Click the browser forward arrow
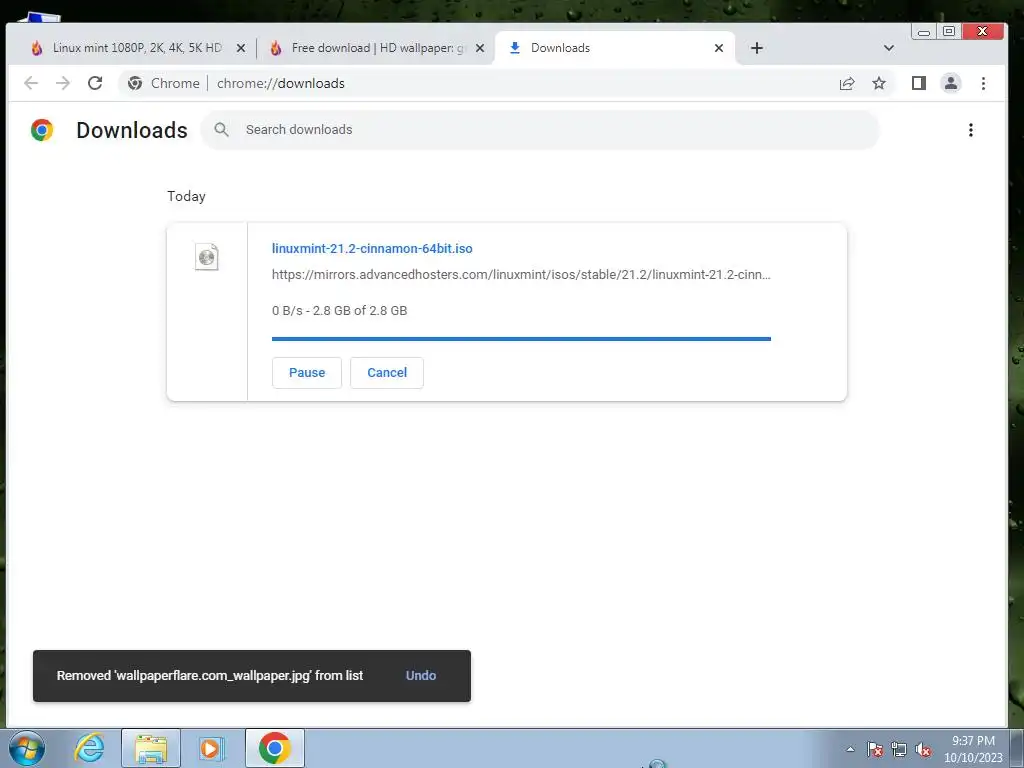This screenshot has height=768, width=1024. point(63,83)
